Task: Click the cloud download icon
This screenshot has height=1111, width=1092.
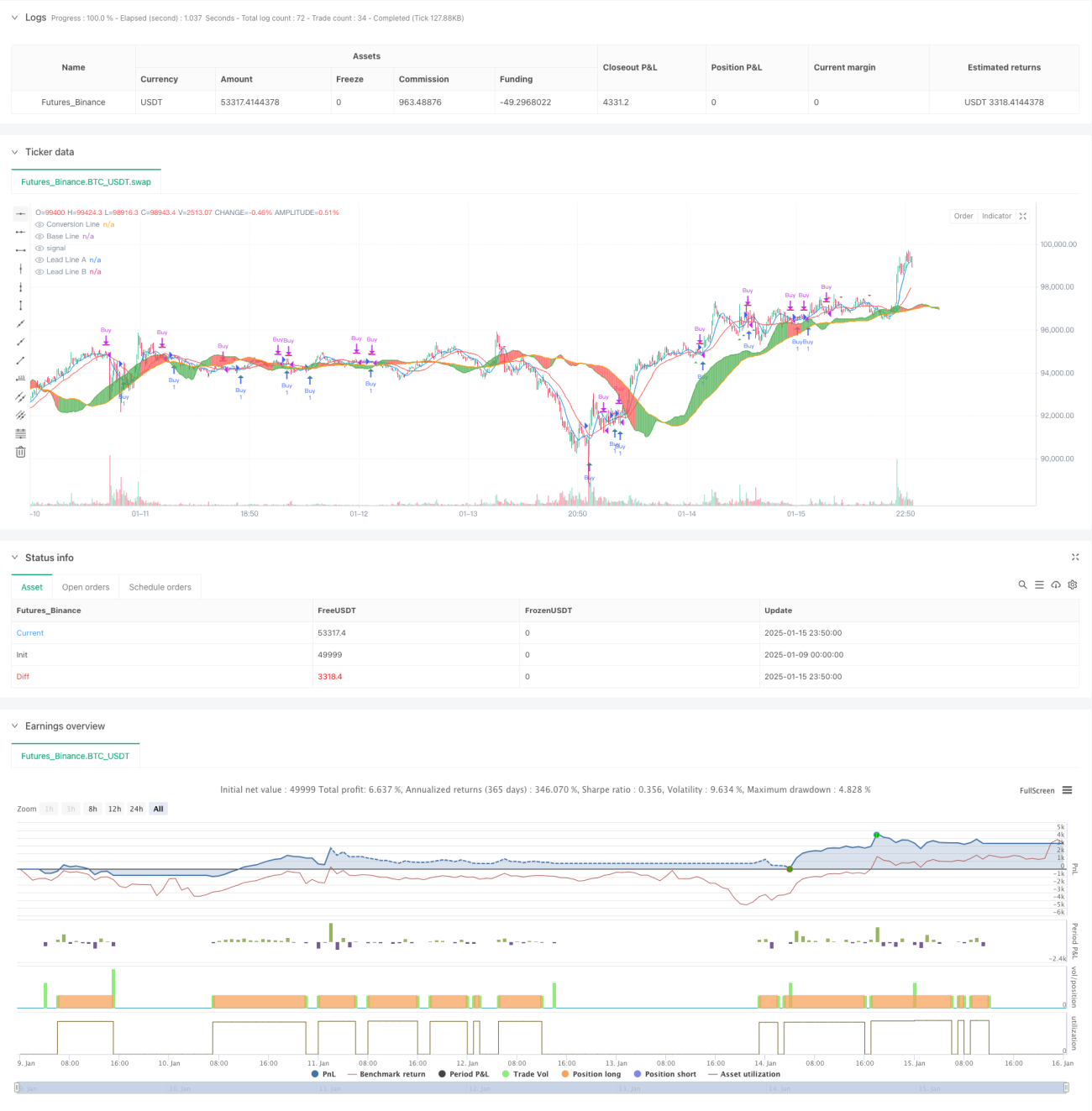Action: [1056, 584]
